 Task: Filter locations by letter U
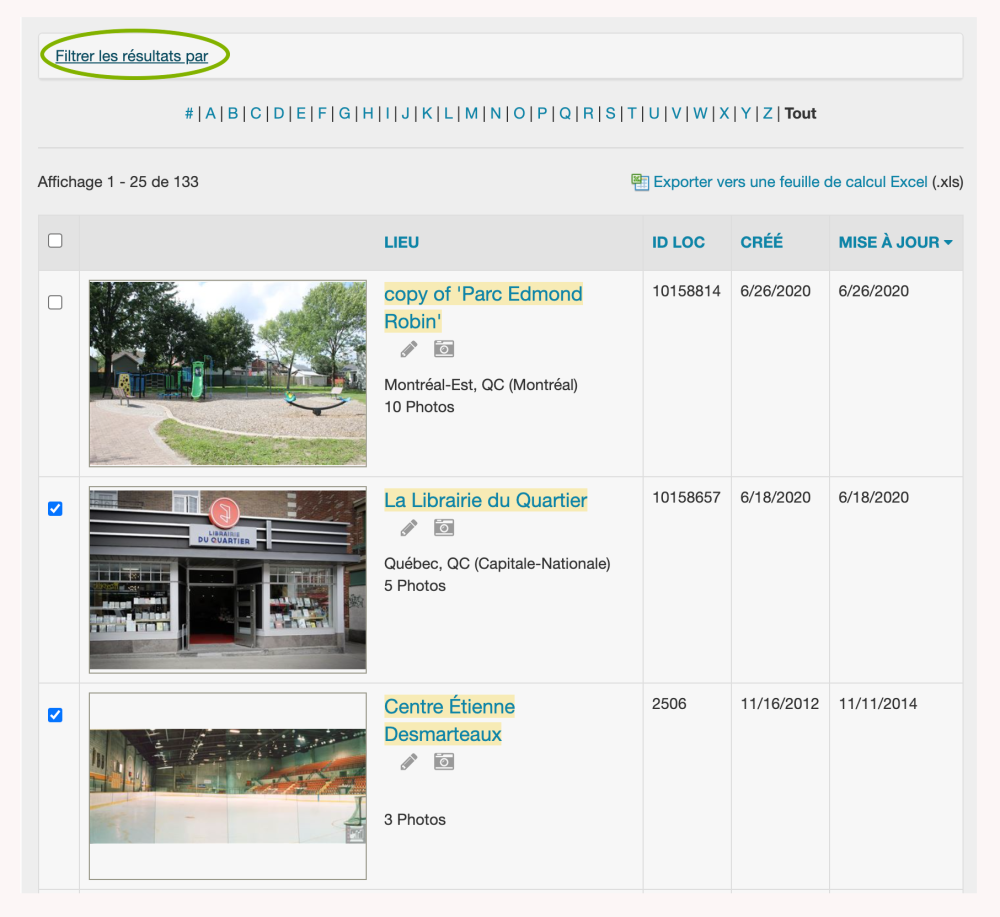pyautogui.click(x=654, y=114)
